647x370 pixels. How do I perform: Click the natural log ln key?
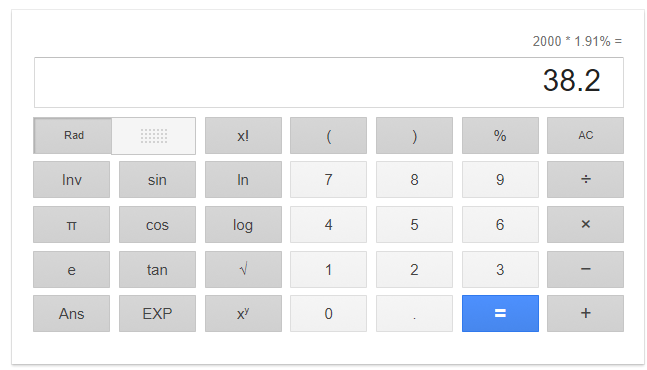243,179
